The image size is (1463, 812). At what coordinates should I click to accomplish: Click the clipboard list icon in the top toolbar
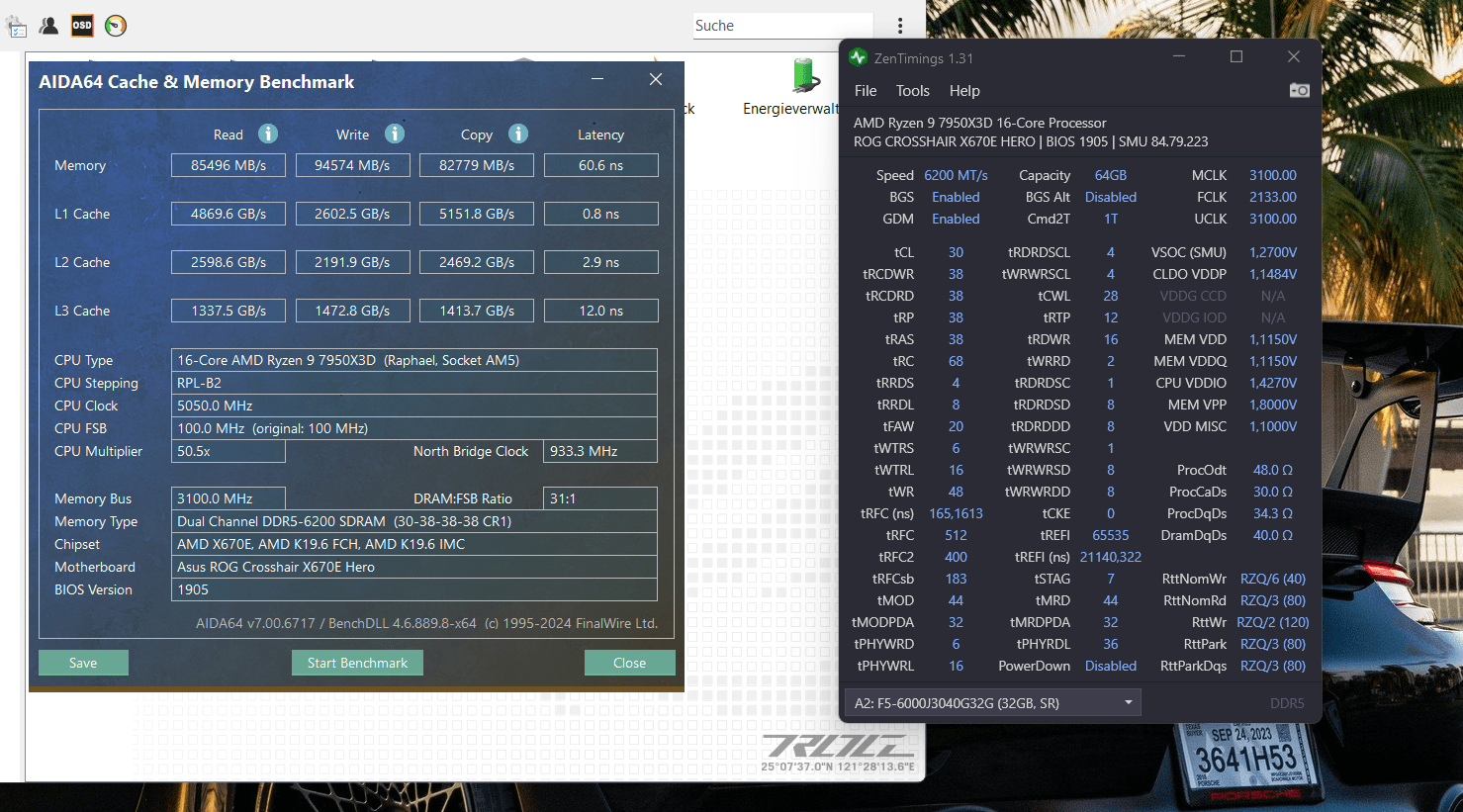click(x=16, y=27)
